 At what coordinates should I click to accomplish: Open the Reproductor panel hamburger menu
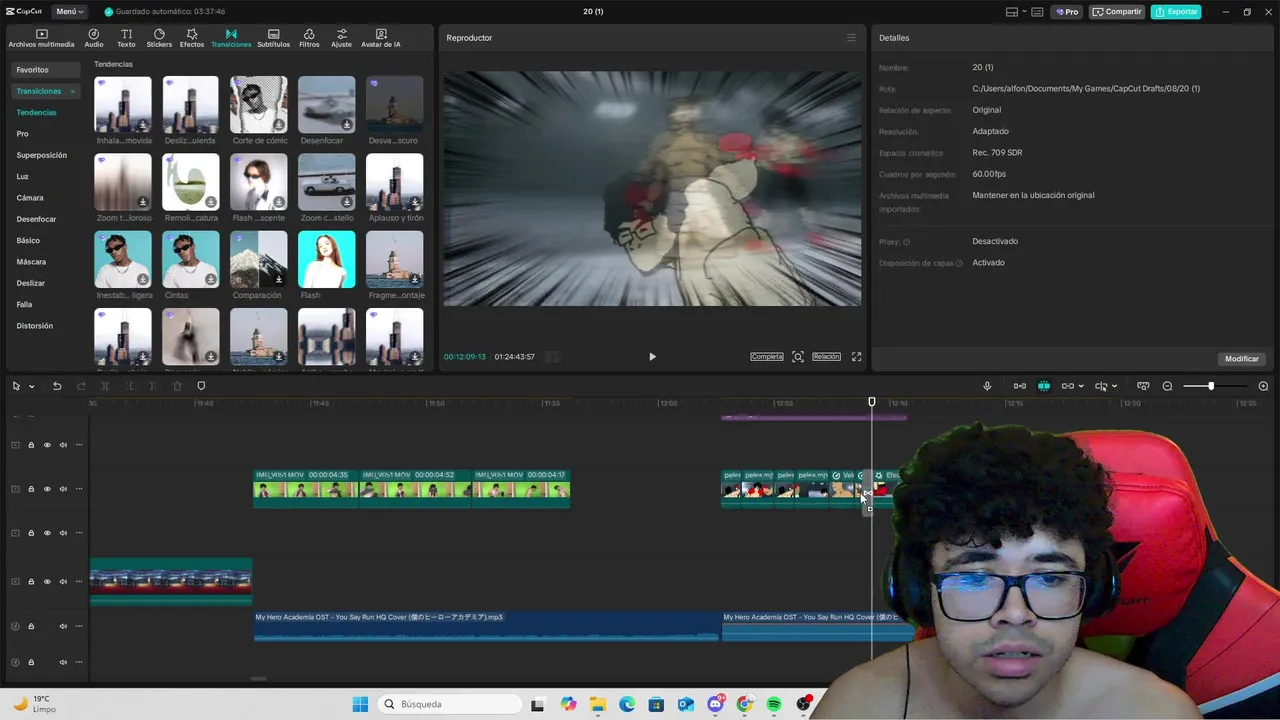pos(851,38)
